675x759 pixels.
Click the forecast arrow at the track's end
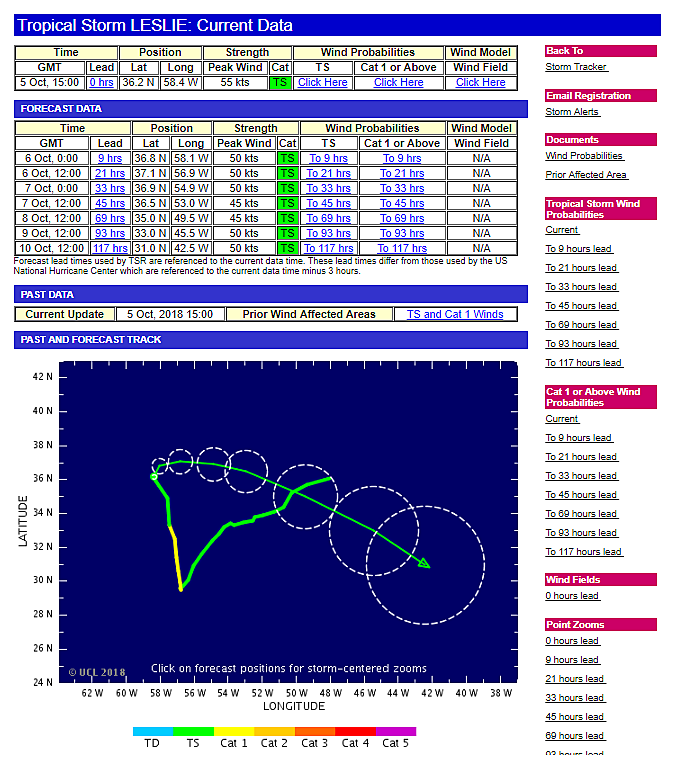click(x=424, y=563)
